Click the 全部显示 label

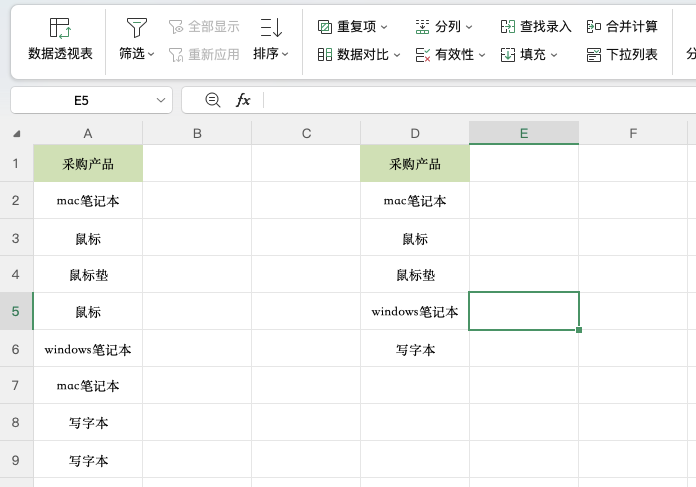(x=214, y=27)
